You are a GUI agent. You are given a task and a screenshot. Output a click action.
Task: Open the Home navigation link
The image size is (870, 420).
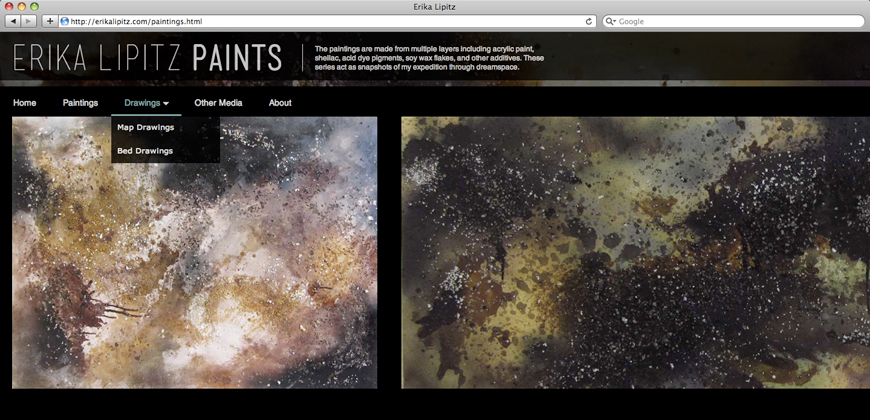point(25,103)
